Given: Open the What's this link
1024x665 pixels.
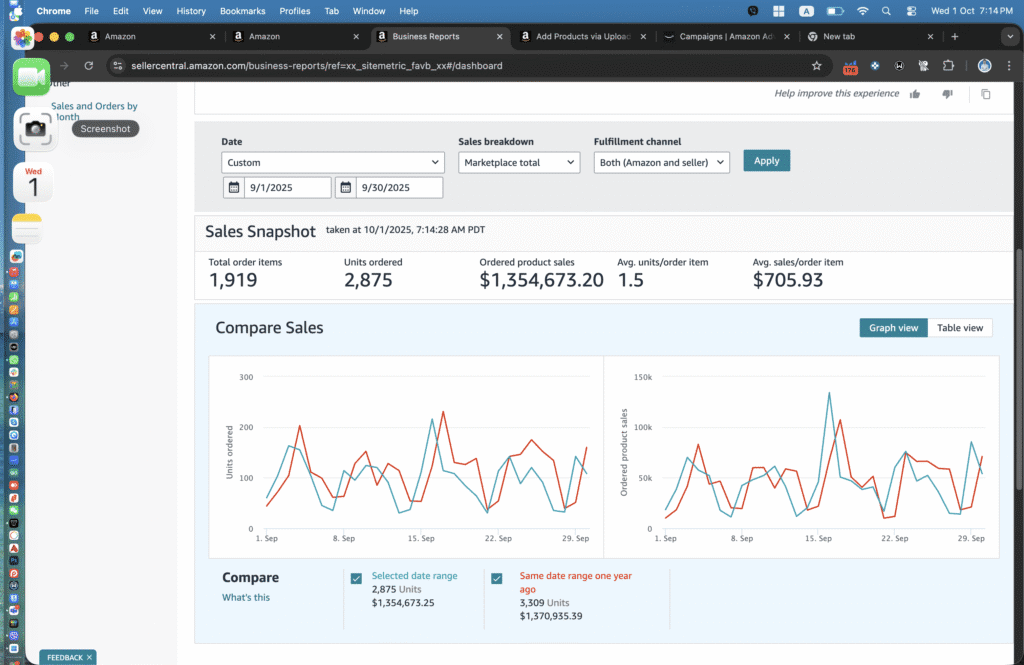Looking at the screenshot, I should point(246,597).
